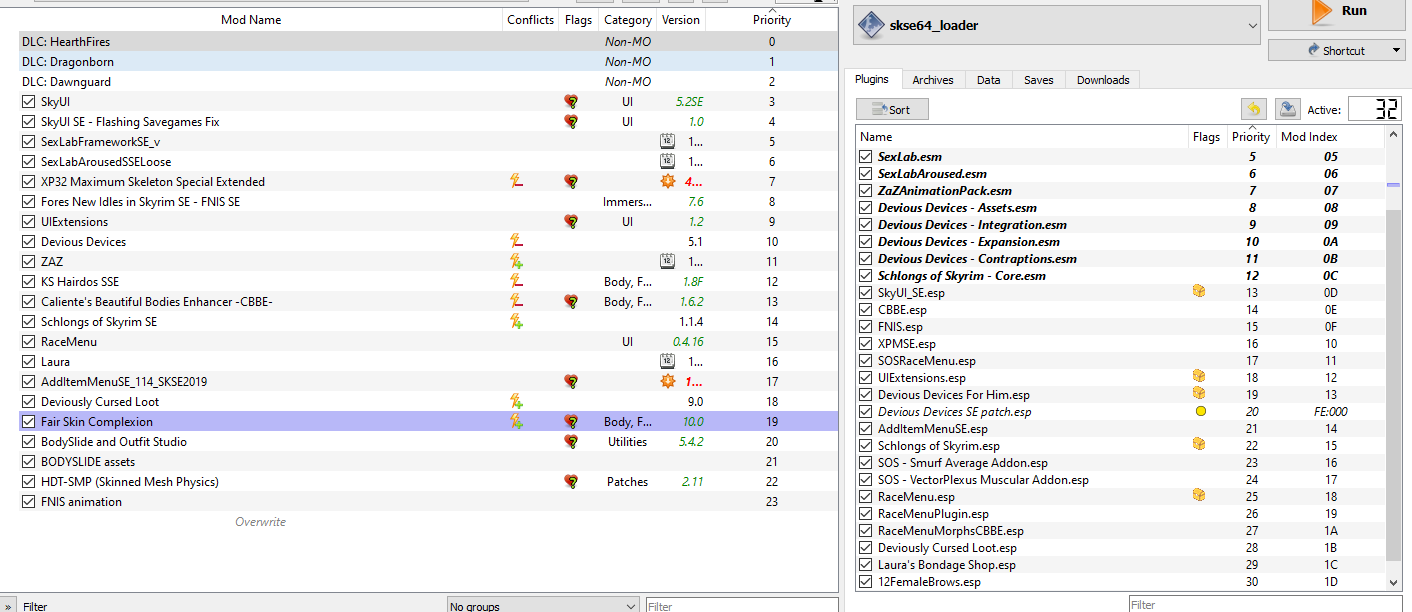Click the archive flag icon for SkyUI_SE.esp
The height and width of the screenshot is (612, 1412).
point(1199,292)
